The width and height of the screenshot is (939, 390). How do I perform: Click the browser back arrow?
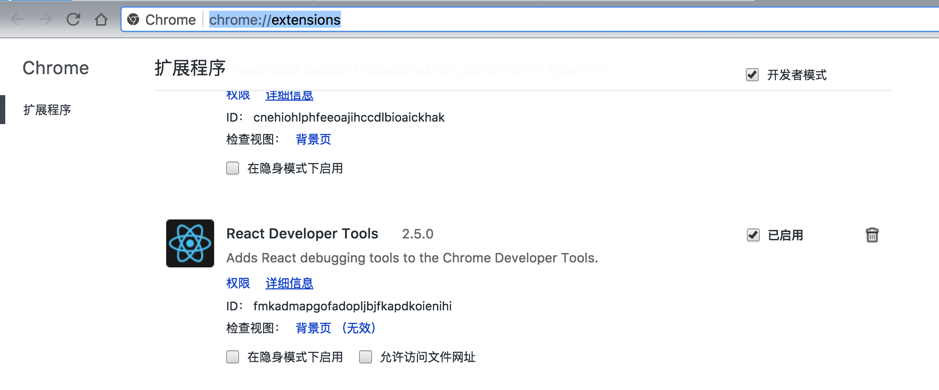(x=17, y=20)
